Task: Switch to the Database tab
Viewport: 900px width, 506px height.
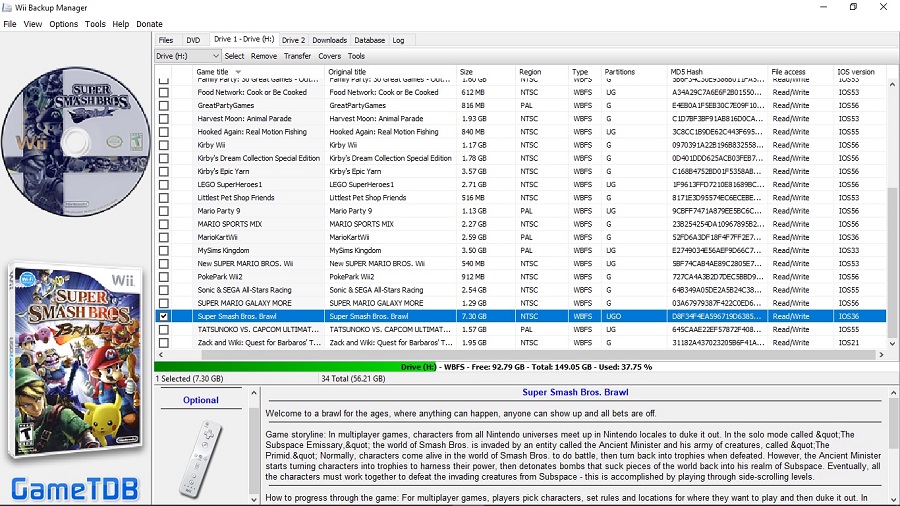Action: tap(370, 40)
